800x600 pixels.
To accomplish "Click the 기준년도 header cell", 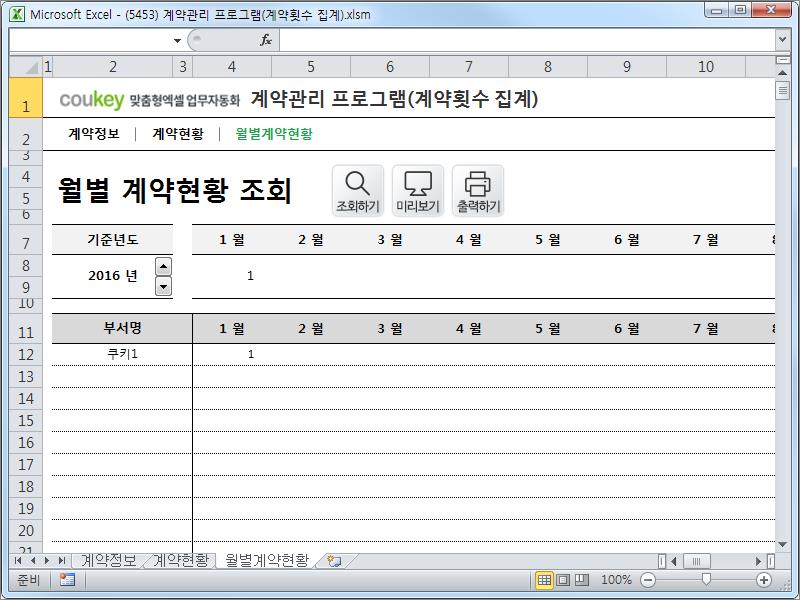I will pyautogui.click(x=113, y=239).
